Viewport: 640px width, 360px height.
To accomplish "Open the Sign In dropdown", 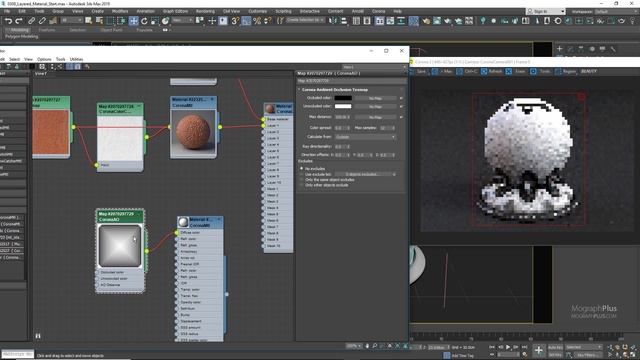I will (545, 11).
